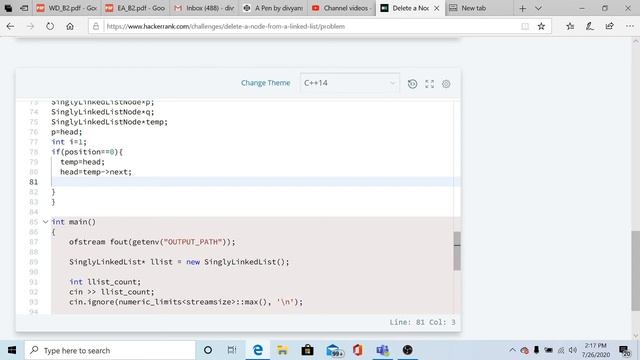Open editor settings gear
Screen dimensions: 640x360
coord(446,84)
